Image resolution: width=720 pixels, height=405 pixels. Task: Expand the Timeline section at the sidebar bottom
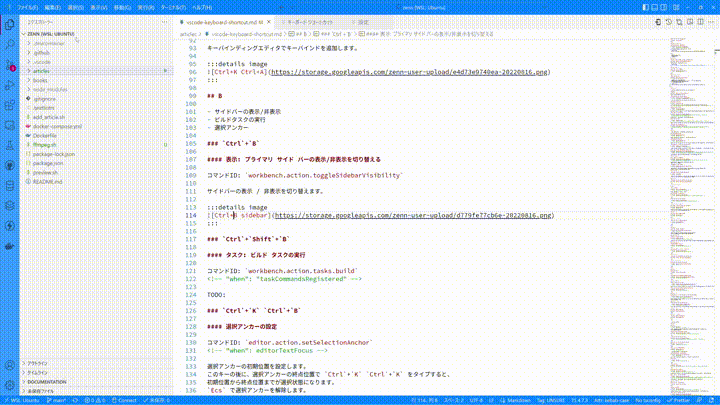(x=97, y=373)
